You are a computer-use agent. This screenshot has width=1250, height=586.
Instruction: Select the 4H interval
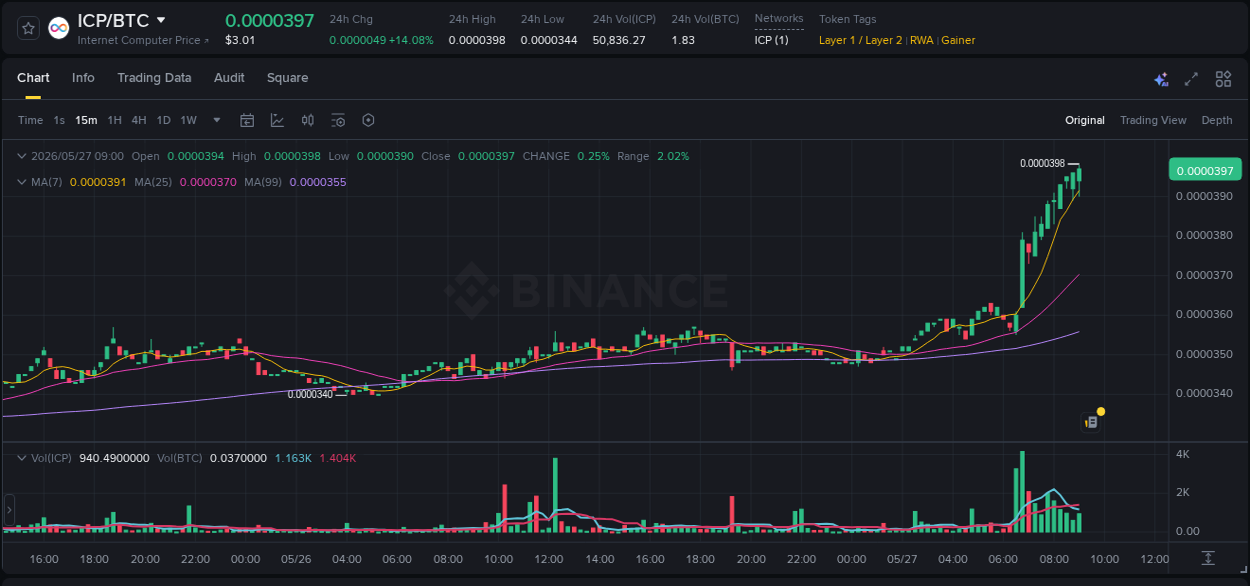(138, 120)
